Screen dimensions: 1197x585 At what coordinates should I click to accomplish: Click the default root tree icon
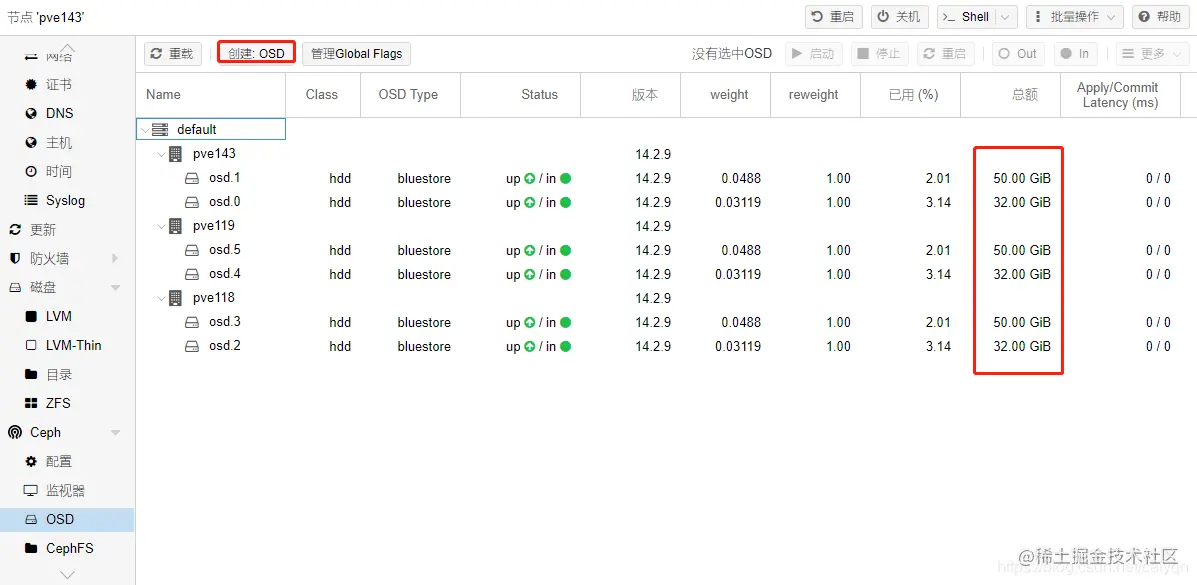(x=160, y=130)
